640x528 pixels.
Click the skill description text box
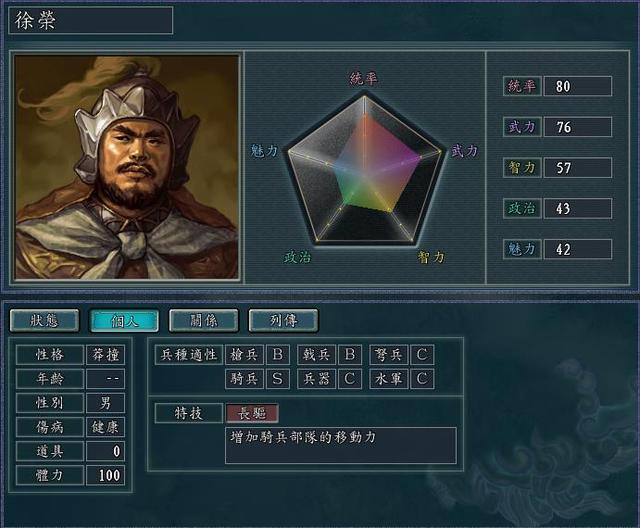341,446
